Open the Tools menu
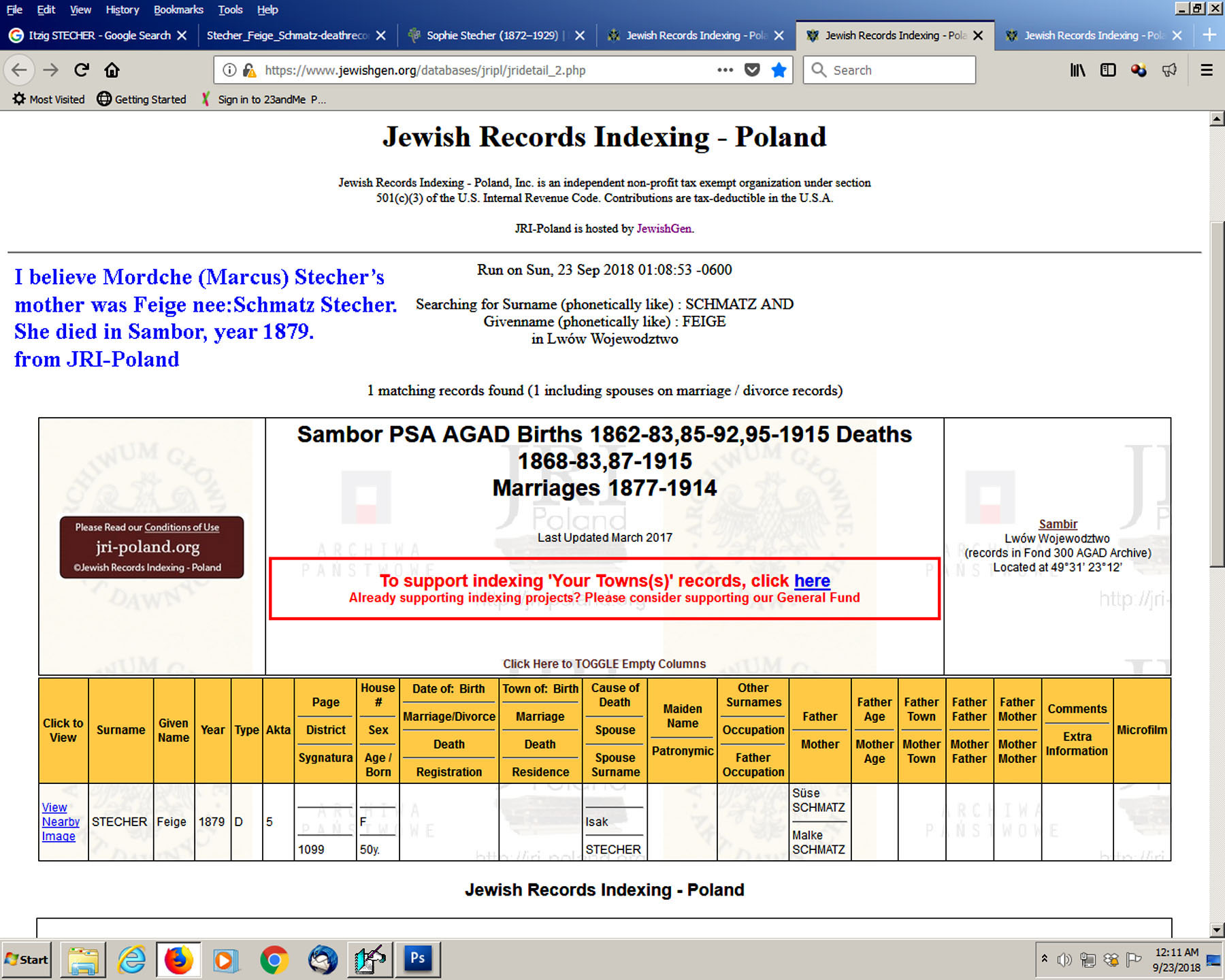The width and height of the screenshot is (1225, 980). point(230,10)
